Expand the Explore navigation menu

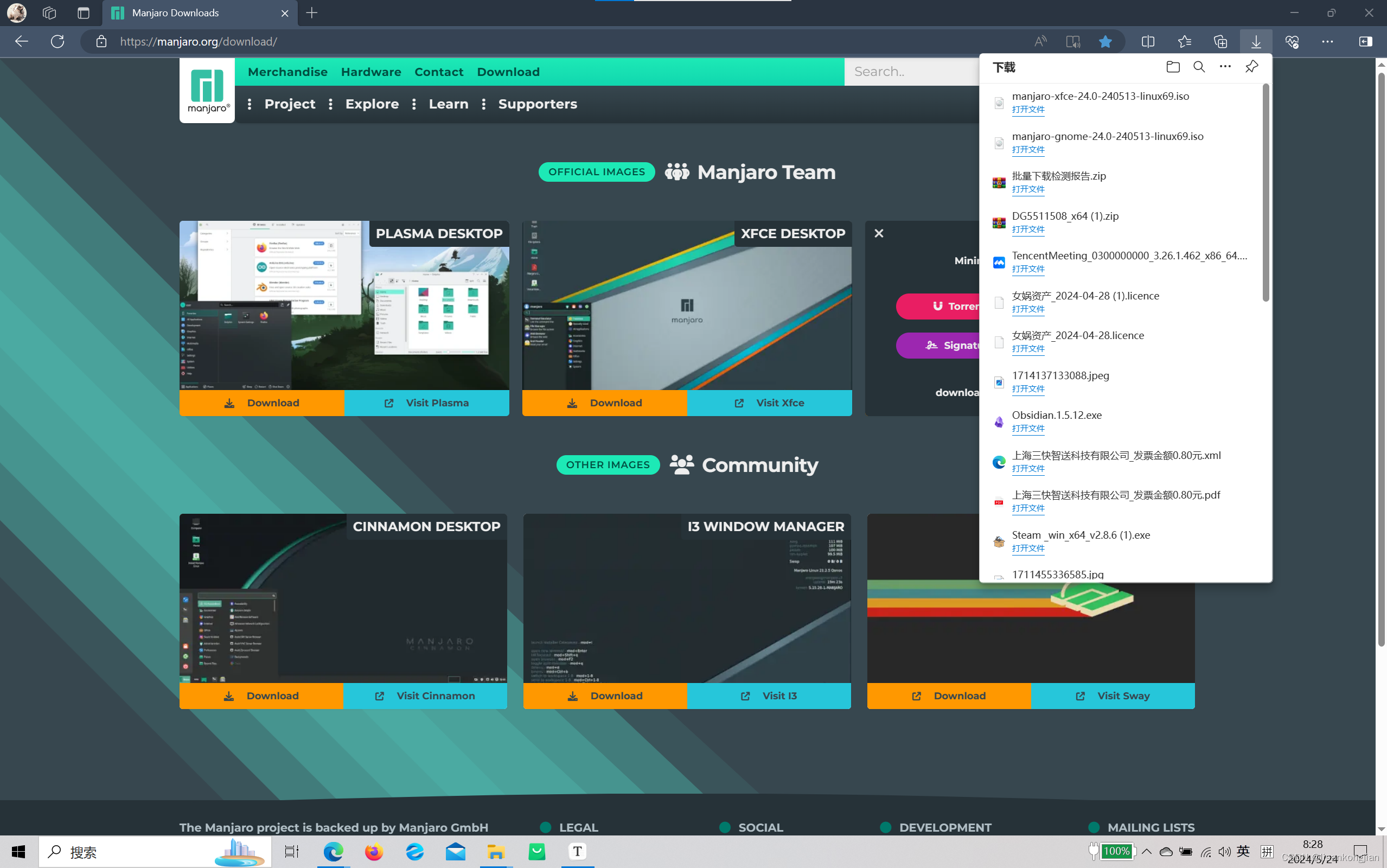tap(372, 104)
